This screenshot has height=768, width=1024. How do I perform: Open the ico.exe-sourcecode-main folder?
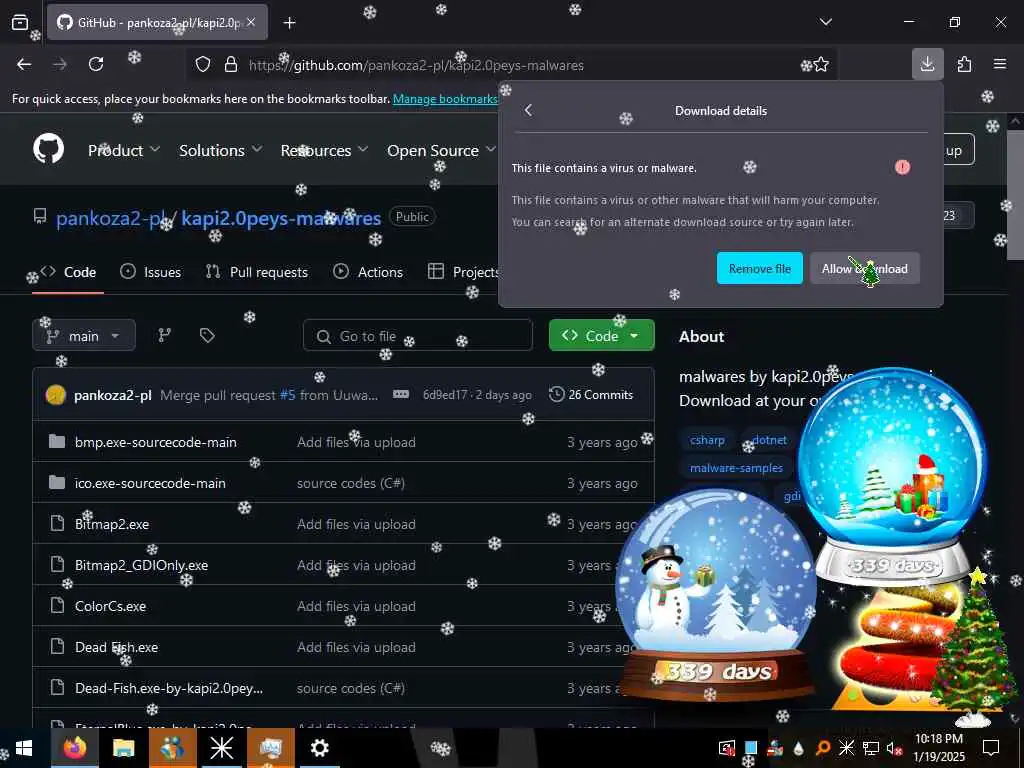[150, 483]
